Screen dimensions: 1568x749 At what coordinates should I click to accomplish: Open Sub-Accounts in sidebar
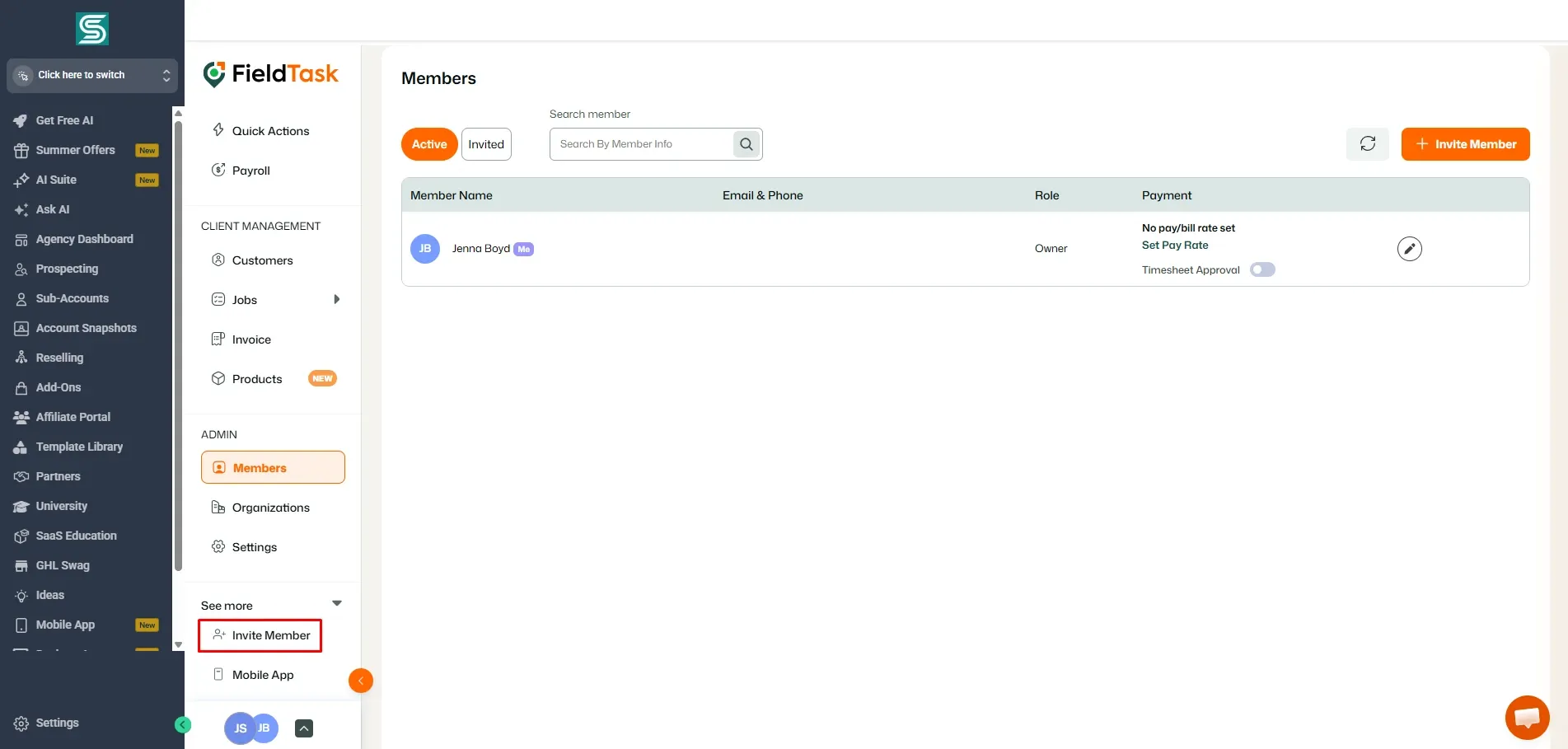72,298
